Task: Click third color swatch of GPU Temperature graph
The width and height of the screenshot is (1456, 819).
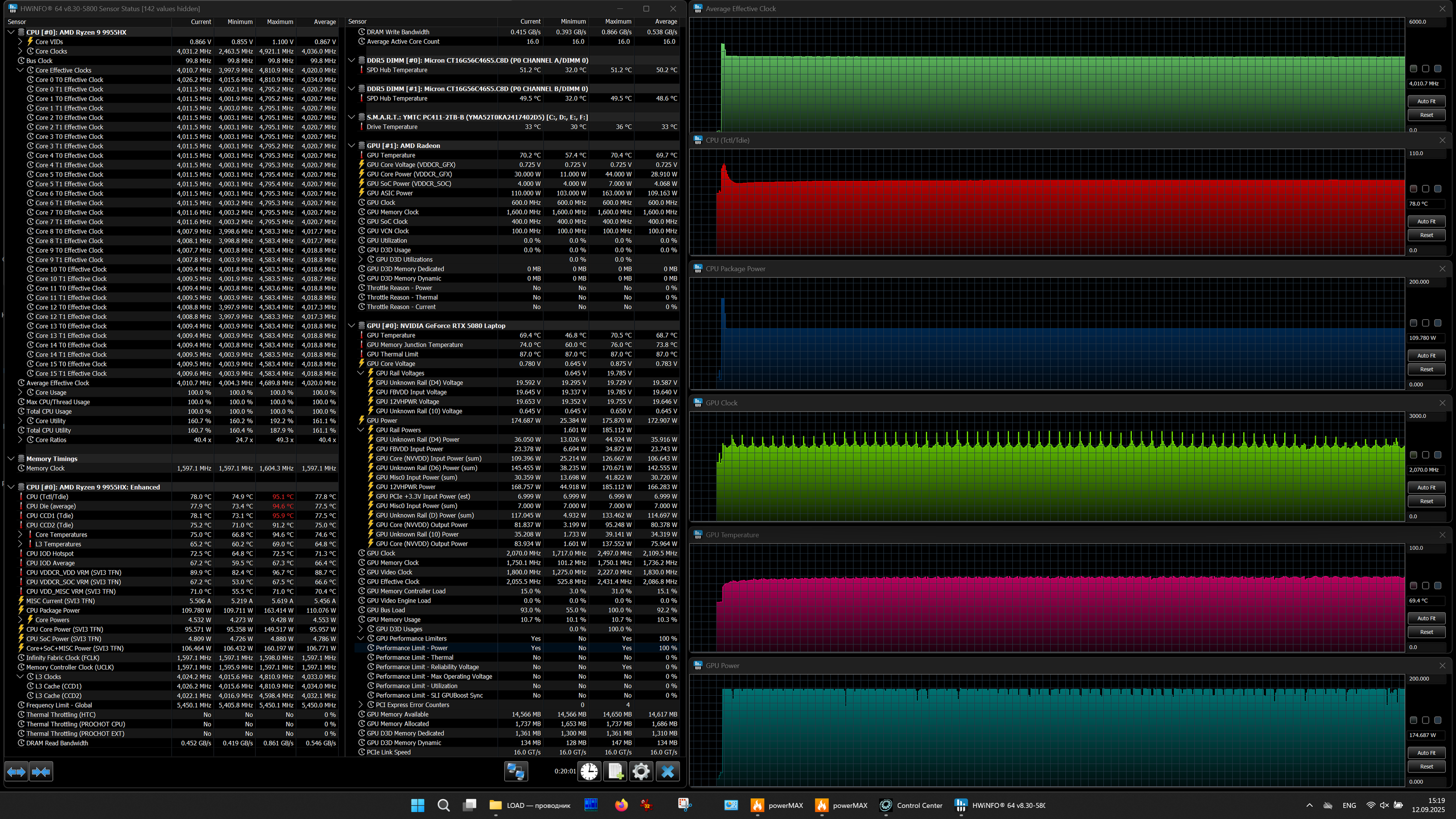Action: (1438, 586)
